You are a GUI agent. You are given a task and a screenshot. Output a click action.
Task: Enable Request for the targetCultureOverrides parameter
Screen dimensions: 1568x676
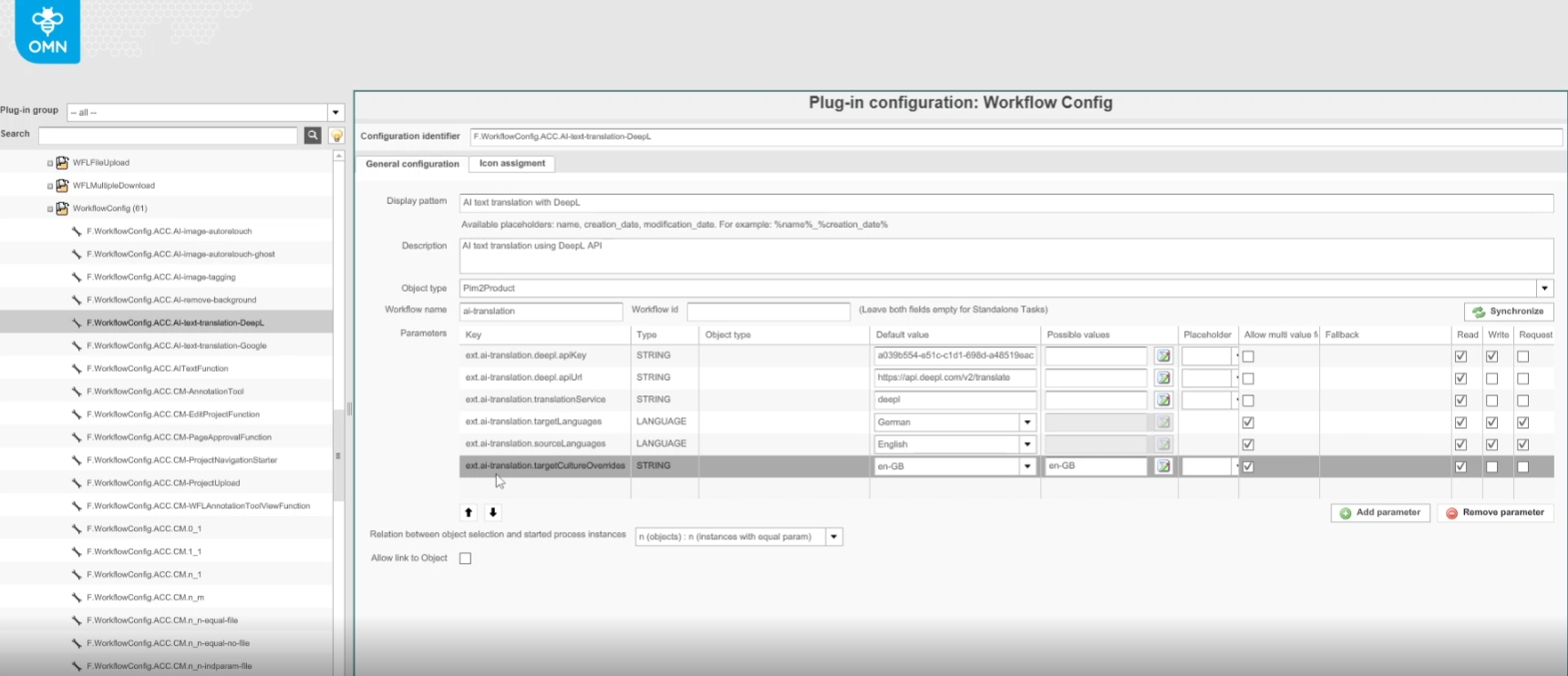pos(1523,466)
